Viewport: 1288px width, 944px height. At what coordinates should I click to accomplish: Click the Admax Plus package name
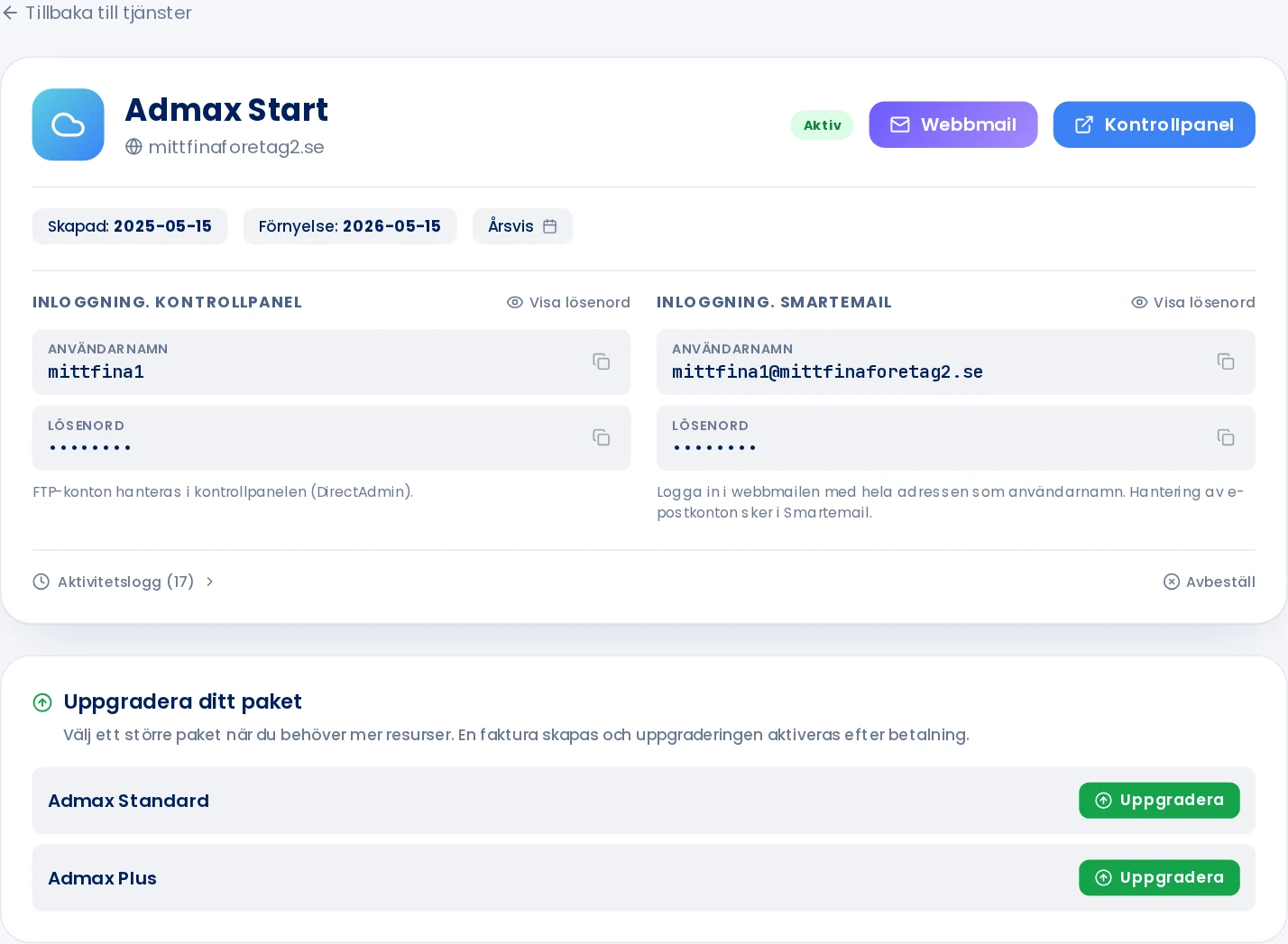point(102,878)
